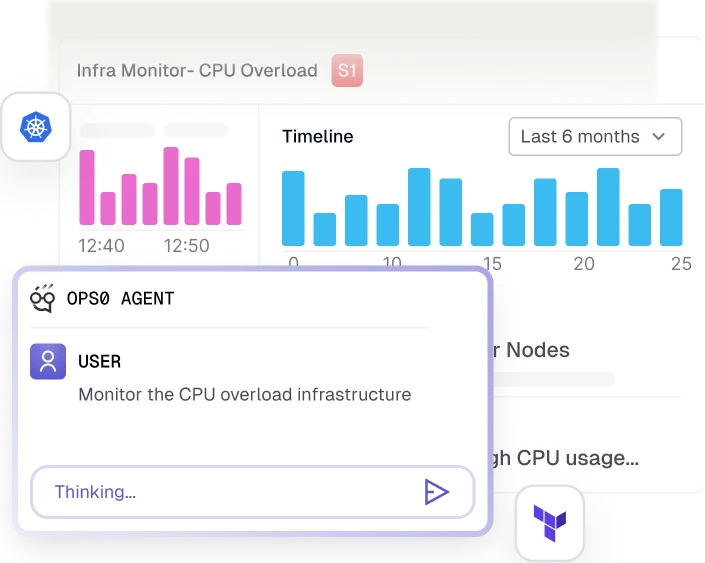705x563 pixels.
Task: Click the tallest pink bar in the chart
Action: pyautogui.click(x=171, y=186)
